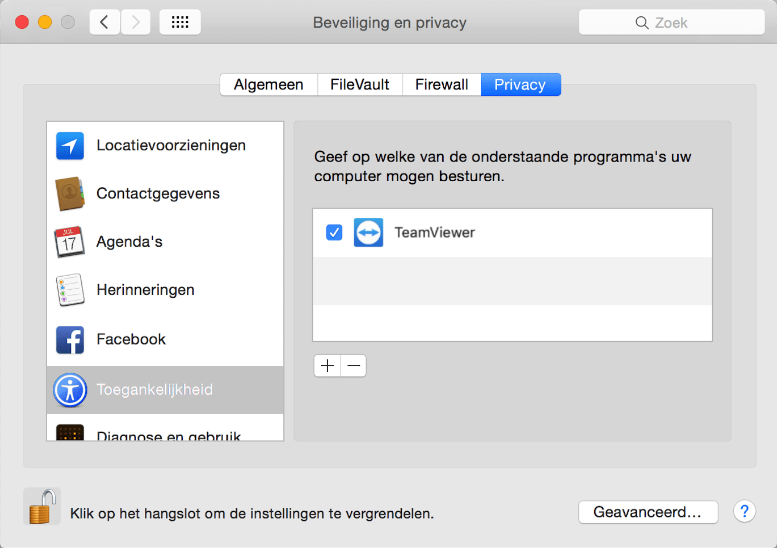Click the Locatievoorzieningen arrow icon
777x548 pixels.
(x=70, y=146)
